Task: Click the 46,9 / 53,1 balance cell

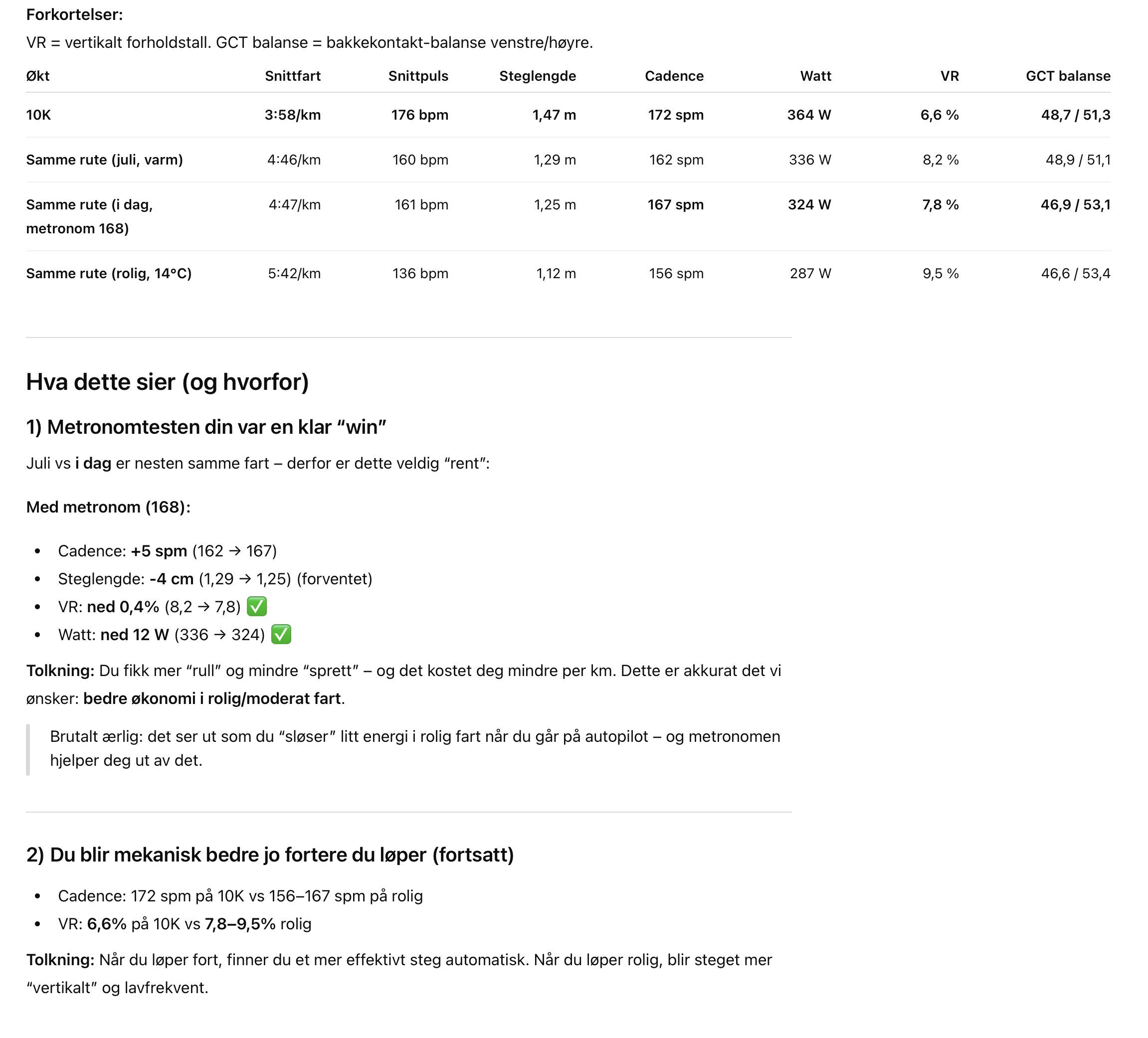Action: [1075, 204]
